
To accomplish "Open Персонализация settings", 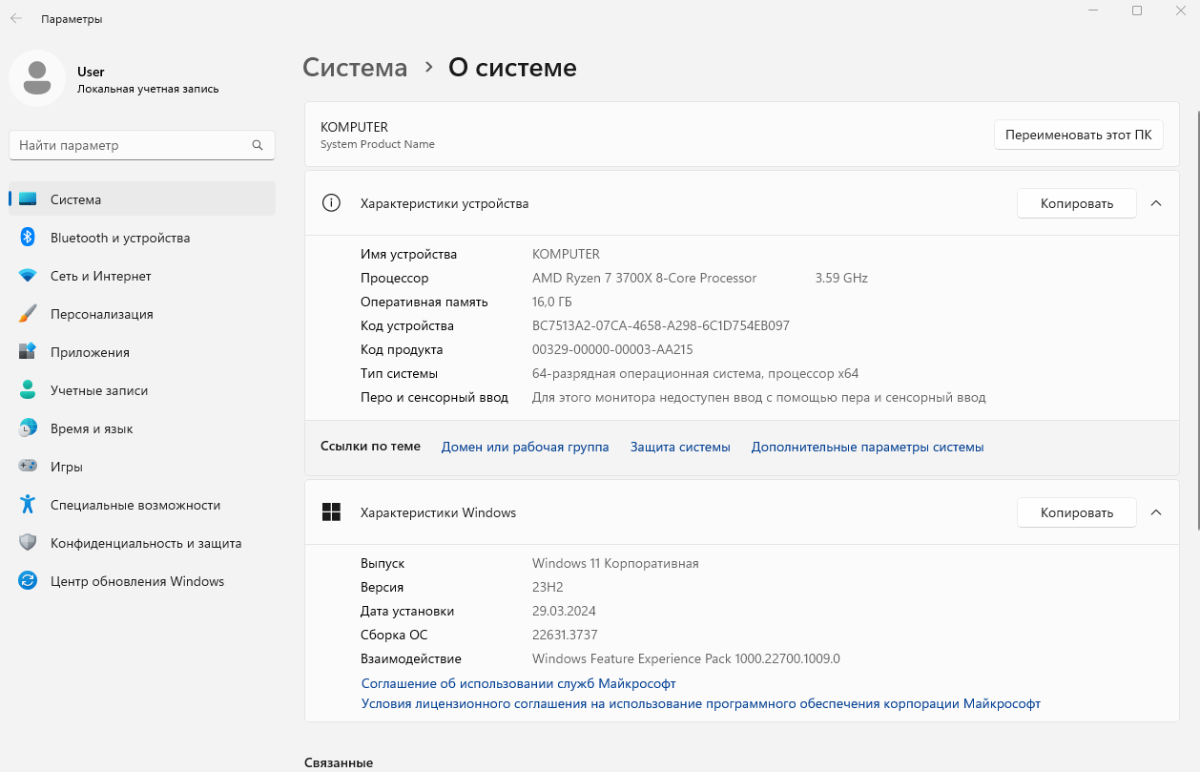I will click(142, 313).
